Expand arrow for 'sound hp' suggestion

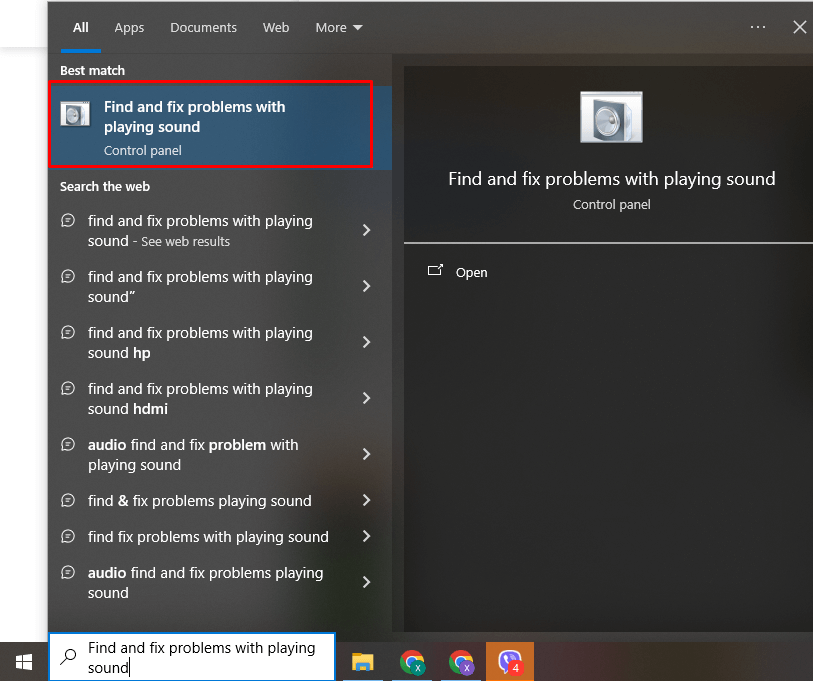pos(367,342)
